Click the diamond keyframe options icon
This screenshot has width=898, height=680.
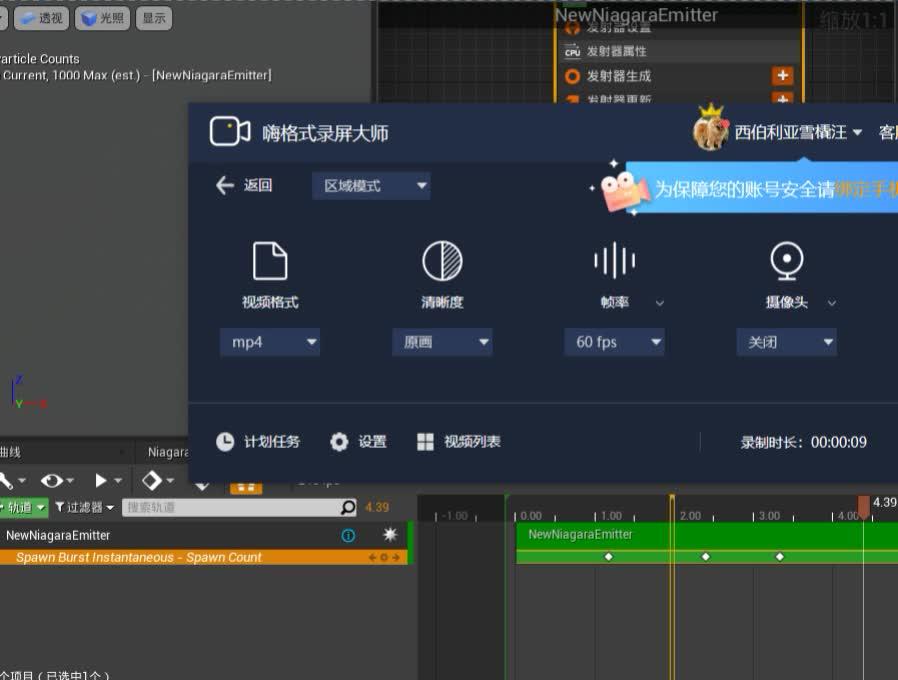(x=152, y=480)
